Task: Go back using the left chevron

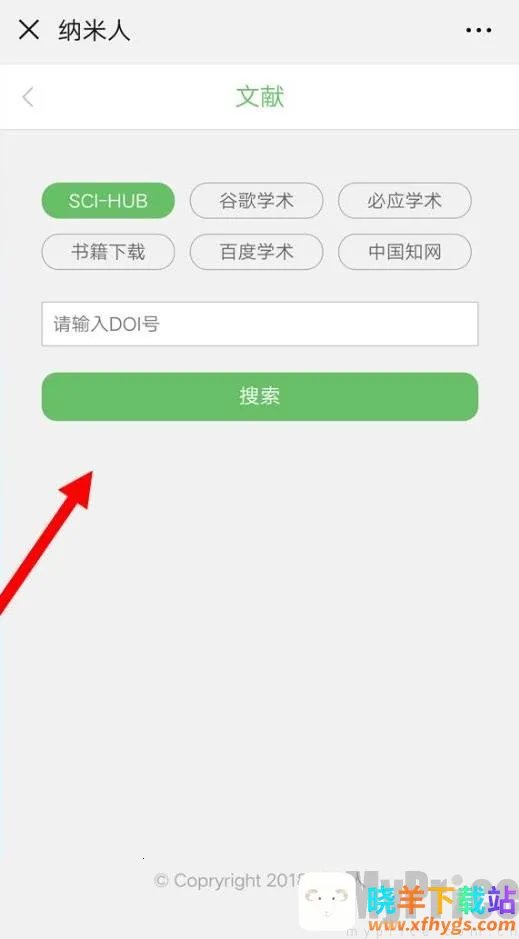Action: coord(28,97)
